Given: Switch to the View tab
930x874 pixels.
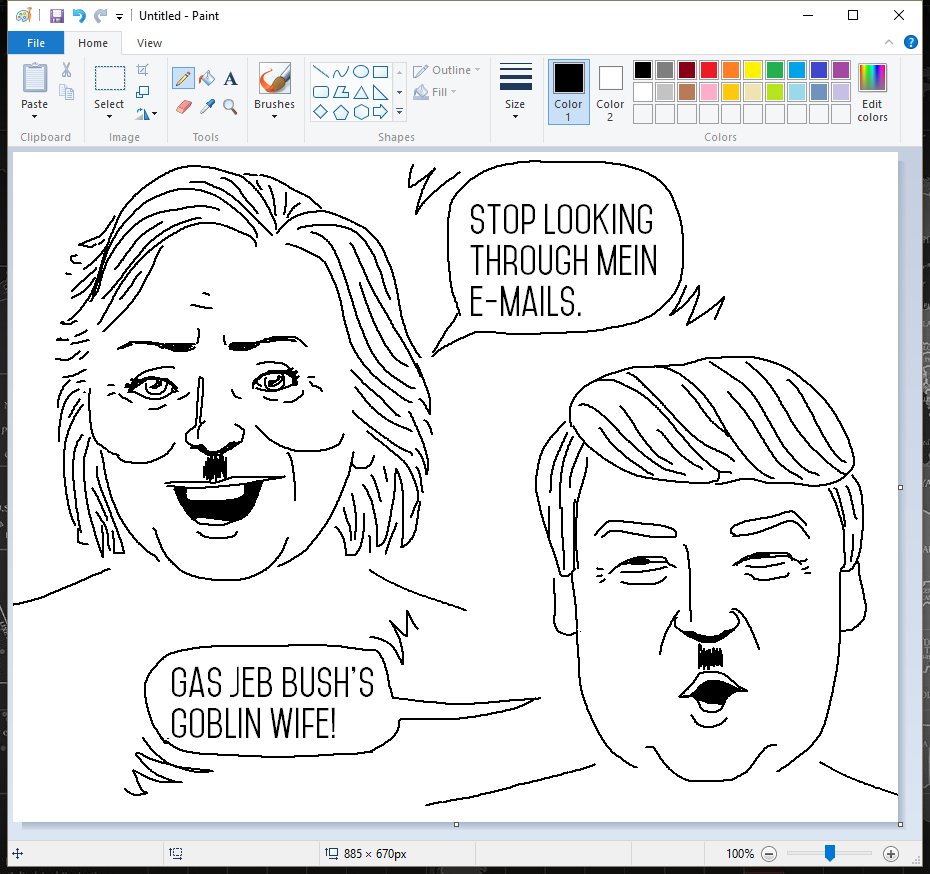Looking at the screenshot, I should click(x=149, y=43).
